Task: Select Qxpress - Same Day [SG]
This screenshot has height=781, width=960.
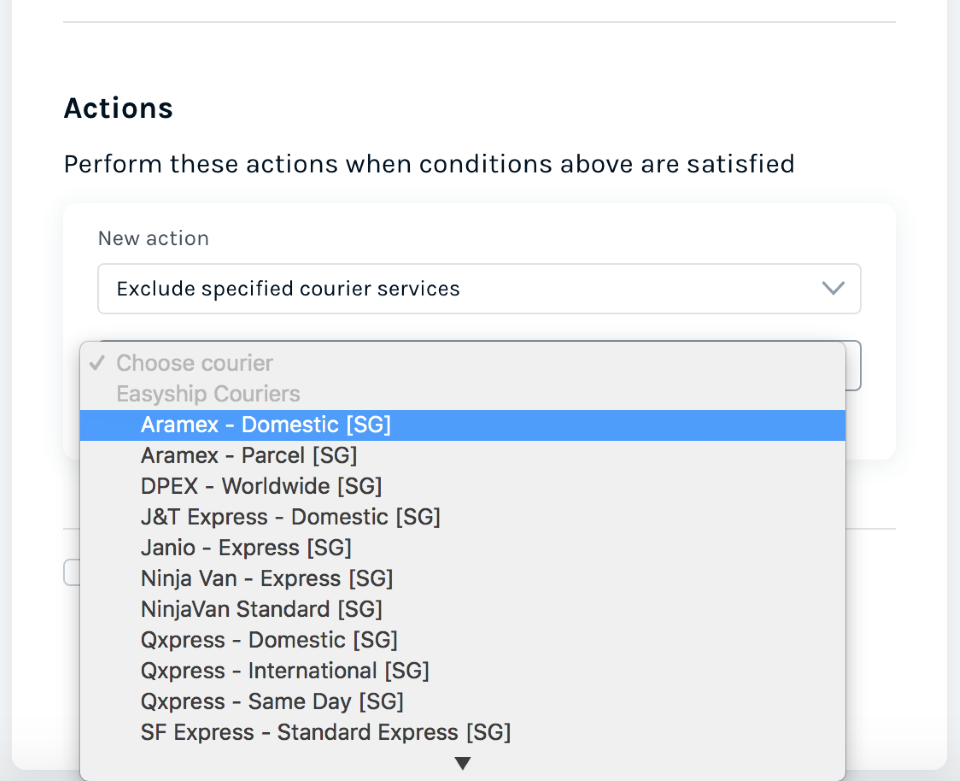Action: point(462,701)
